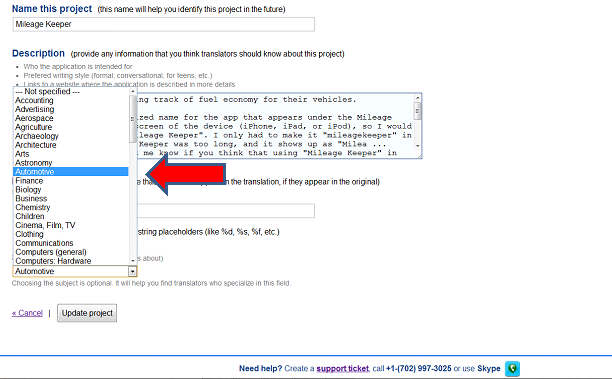Open the support ticket link
This screenshot has height=379, width=612.
(x=343, y=368)
